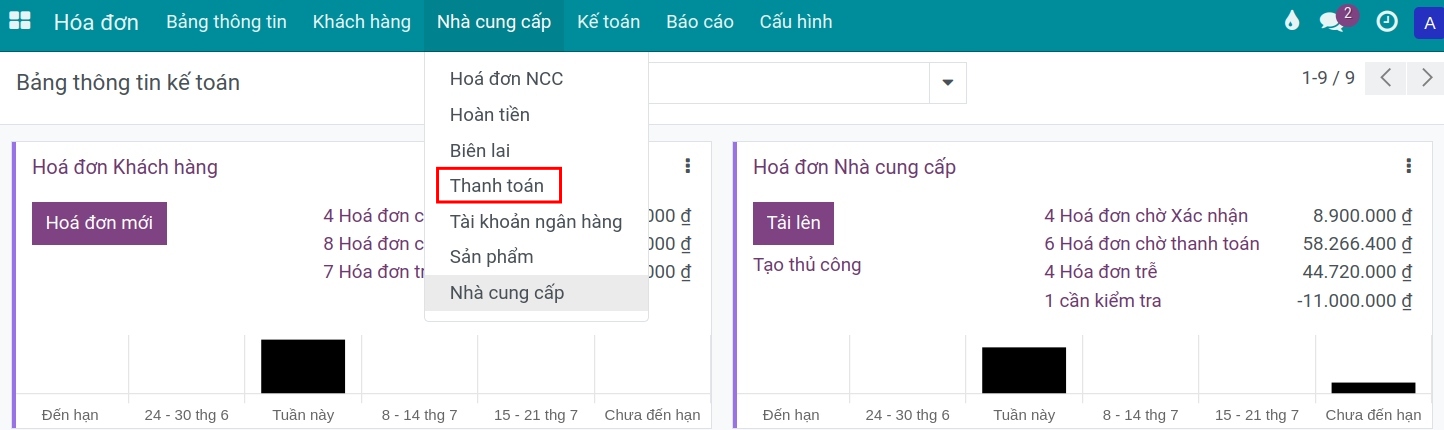
Task: Open the Báo cáo menu
Action: click(700, 22)
